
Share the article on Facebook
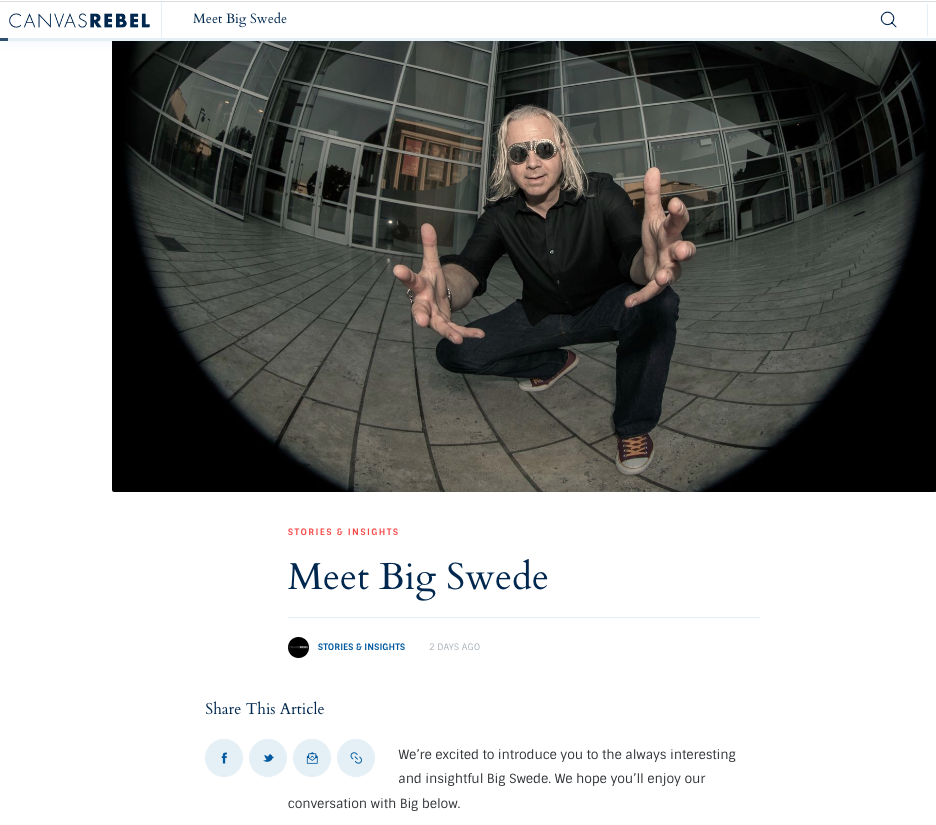pyautogui.click(x=224, y=758)
